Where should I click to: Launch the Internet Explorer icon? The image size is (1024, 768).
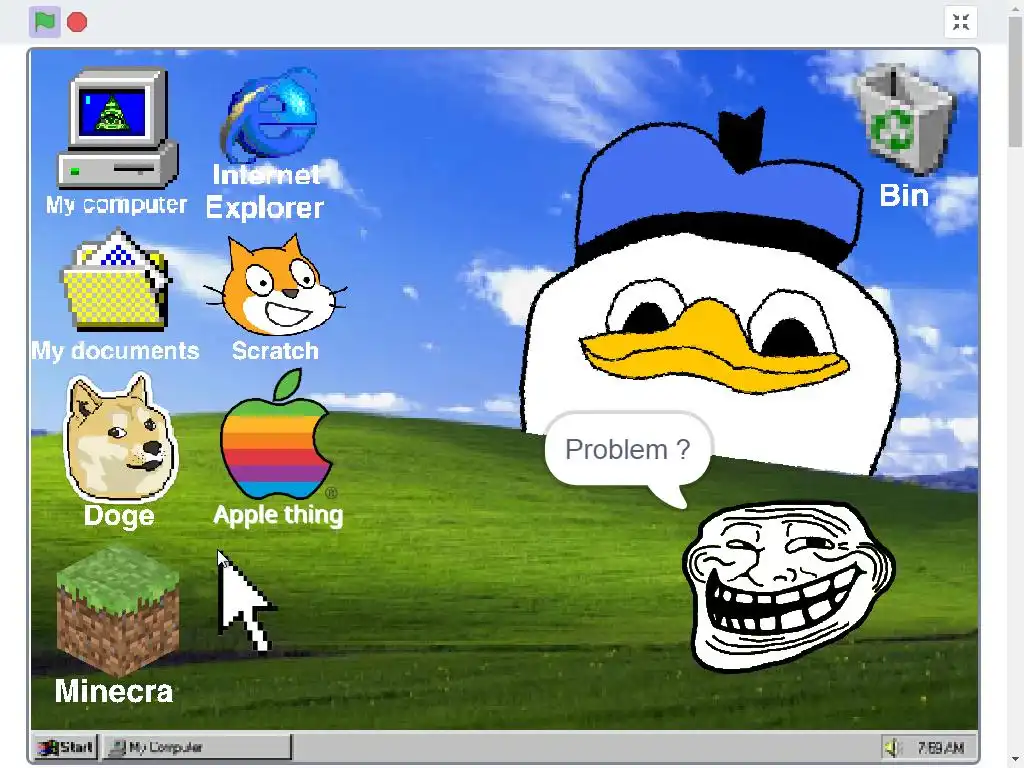269,116
